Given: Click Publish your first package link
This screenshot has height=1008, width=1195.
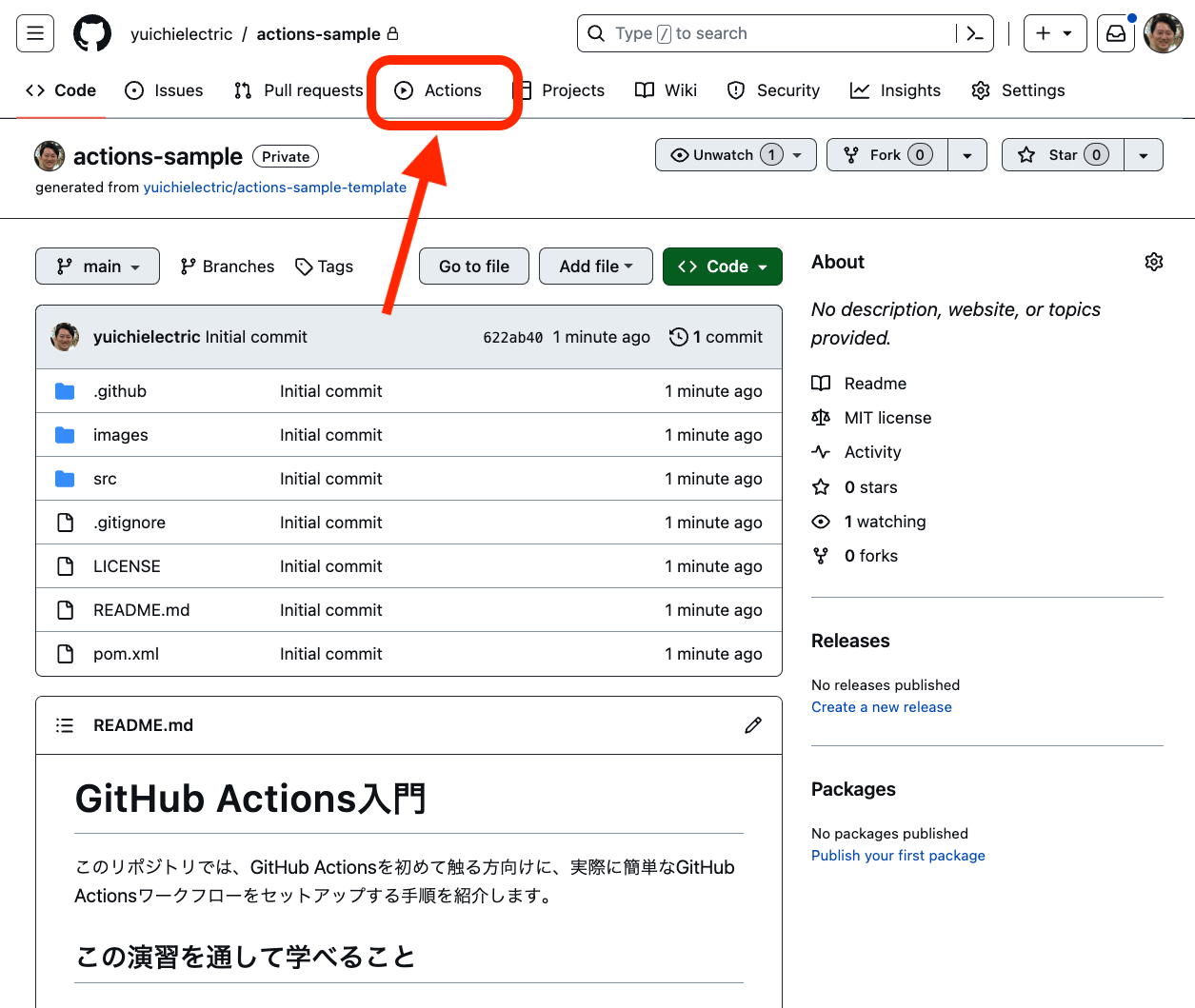Looking at the screenshot, I should (x=898, y=856).
